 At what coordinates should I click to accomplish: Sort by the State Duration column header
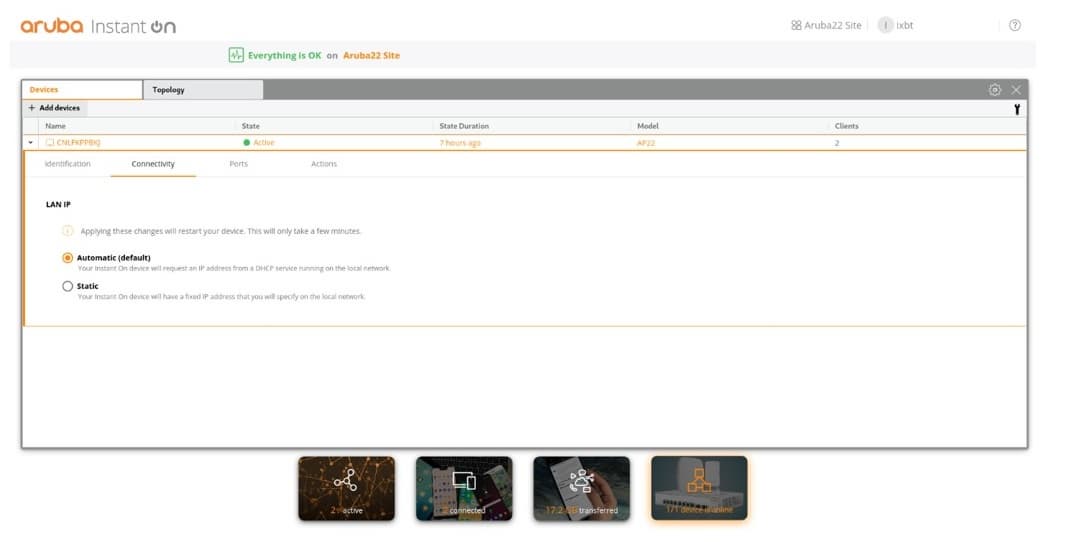coord(464,126)
